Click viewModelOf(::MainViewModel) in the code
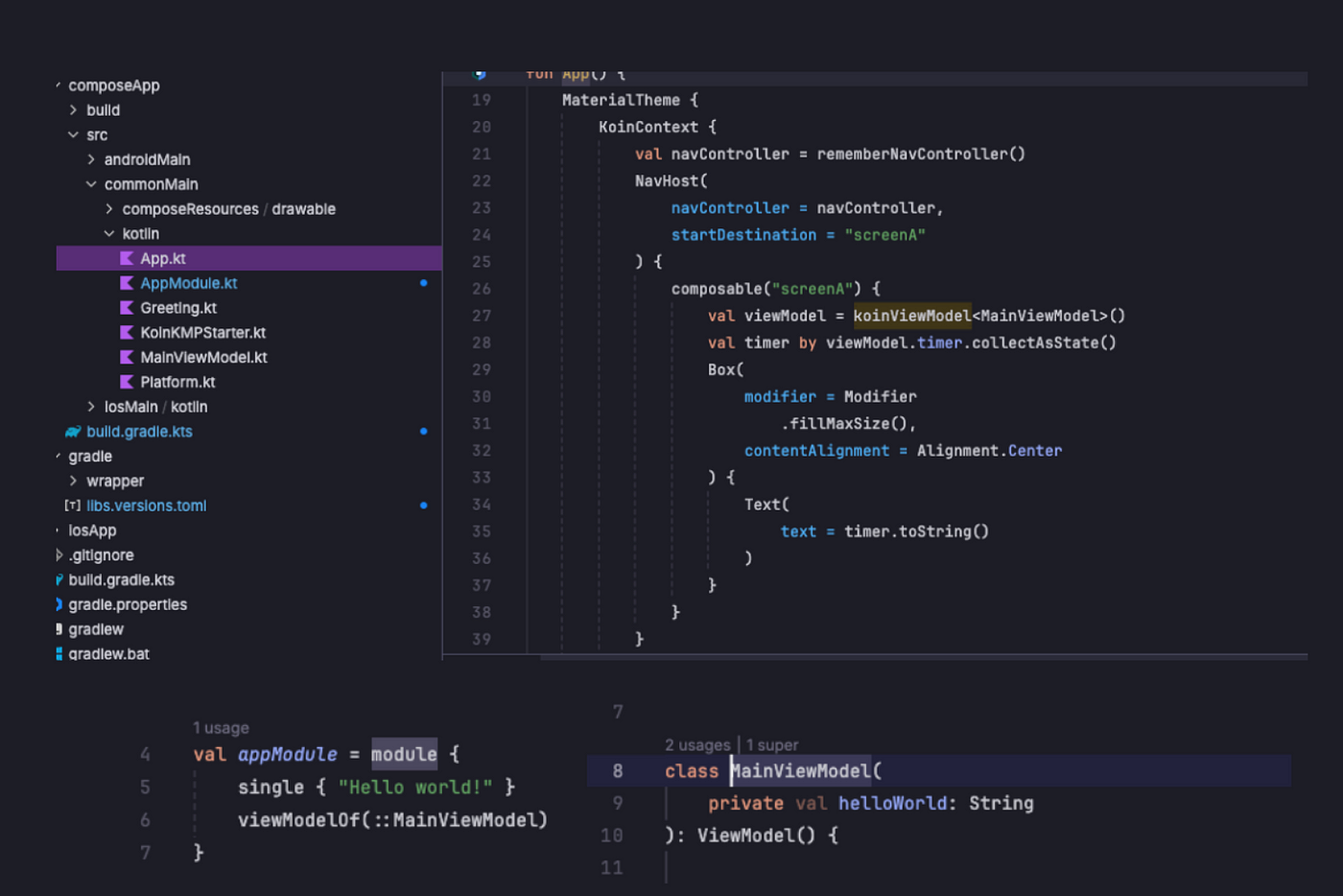 [x=392, y=820]
